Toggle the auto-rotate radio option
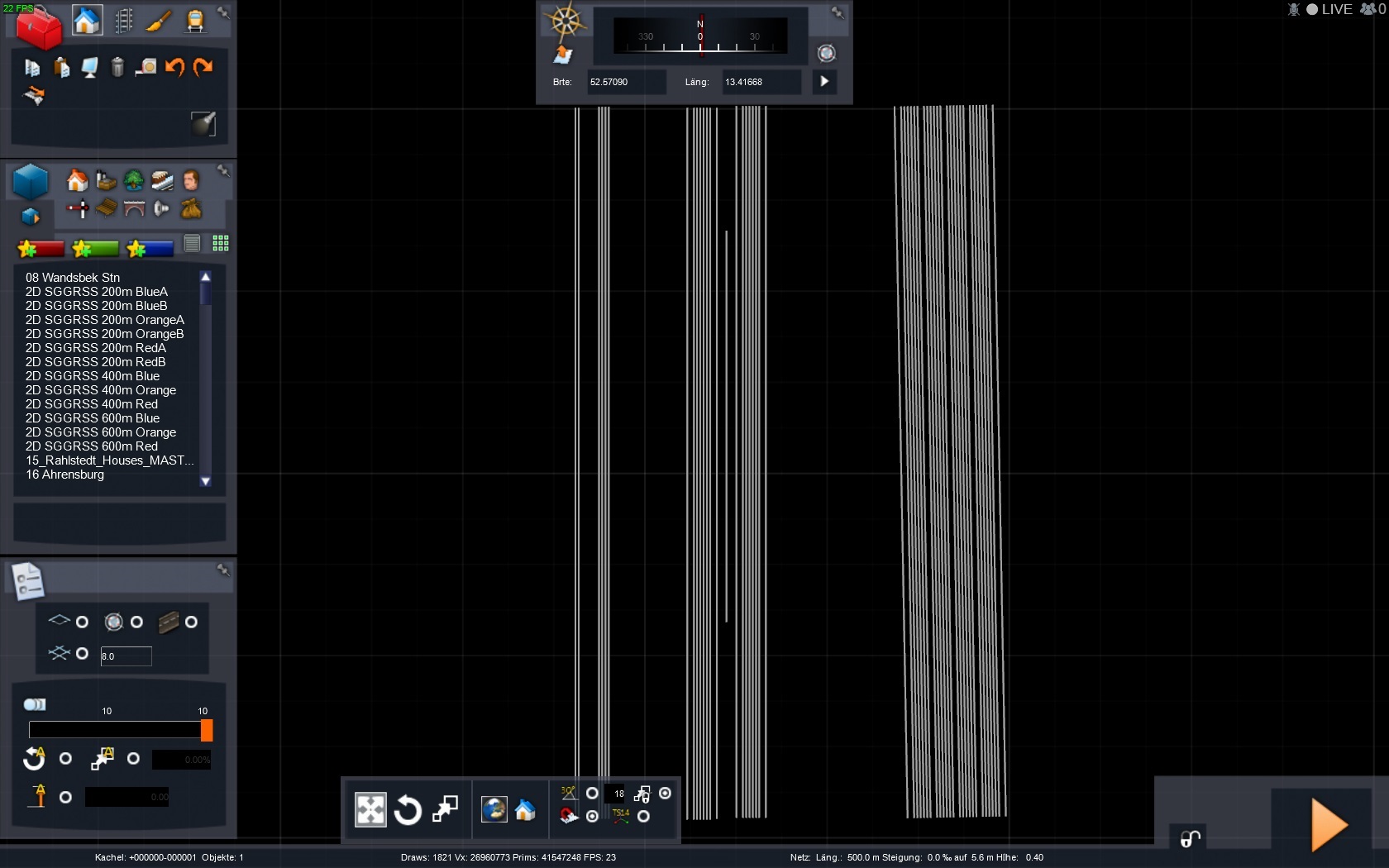This screenshot has height=868, width=1389. coord(65,758)
